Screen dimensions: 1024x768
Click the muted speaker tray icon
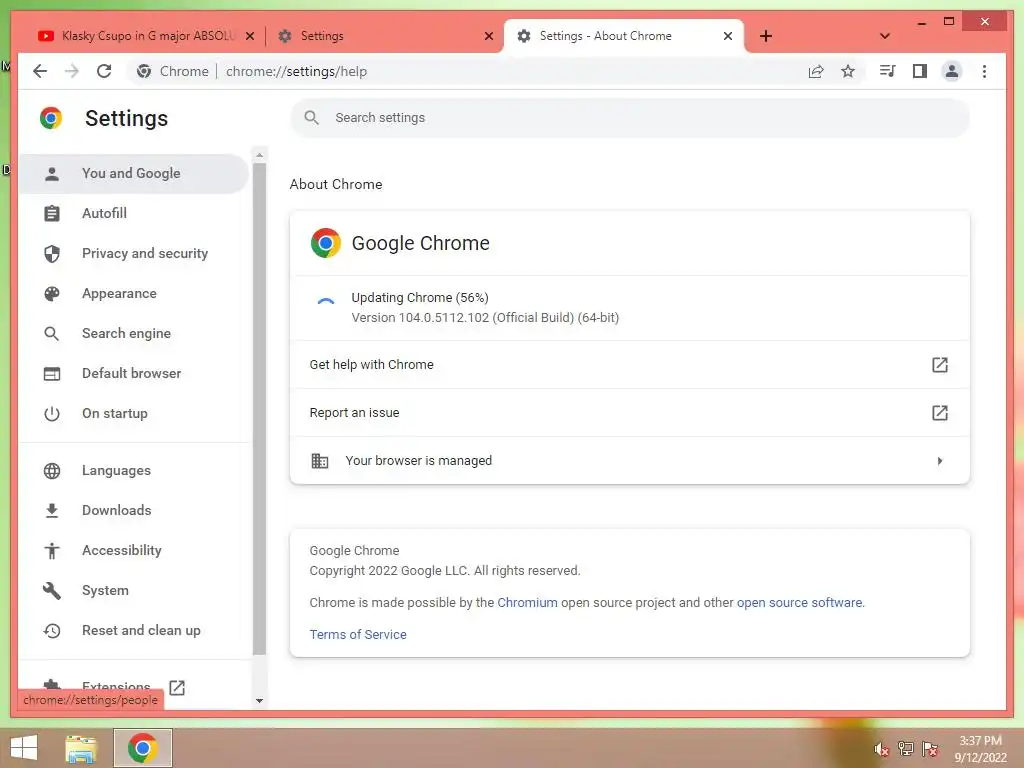(881, 749)
